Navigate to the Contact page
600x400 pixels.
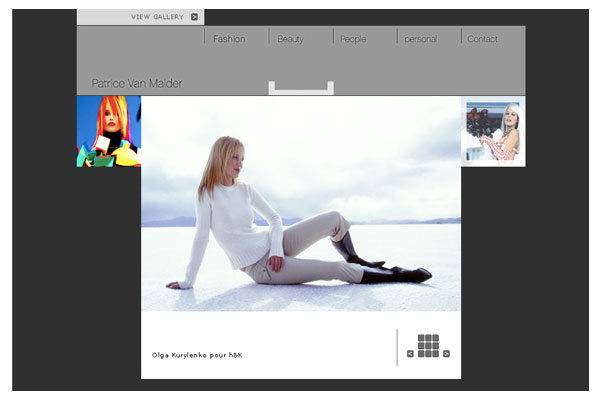click(482, 39)
